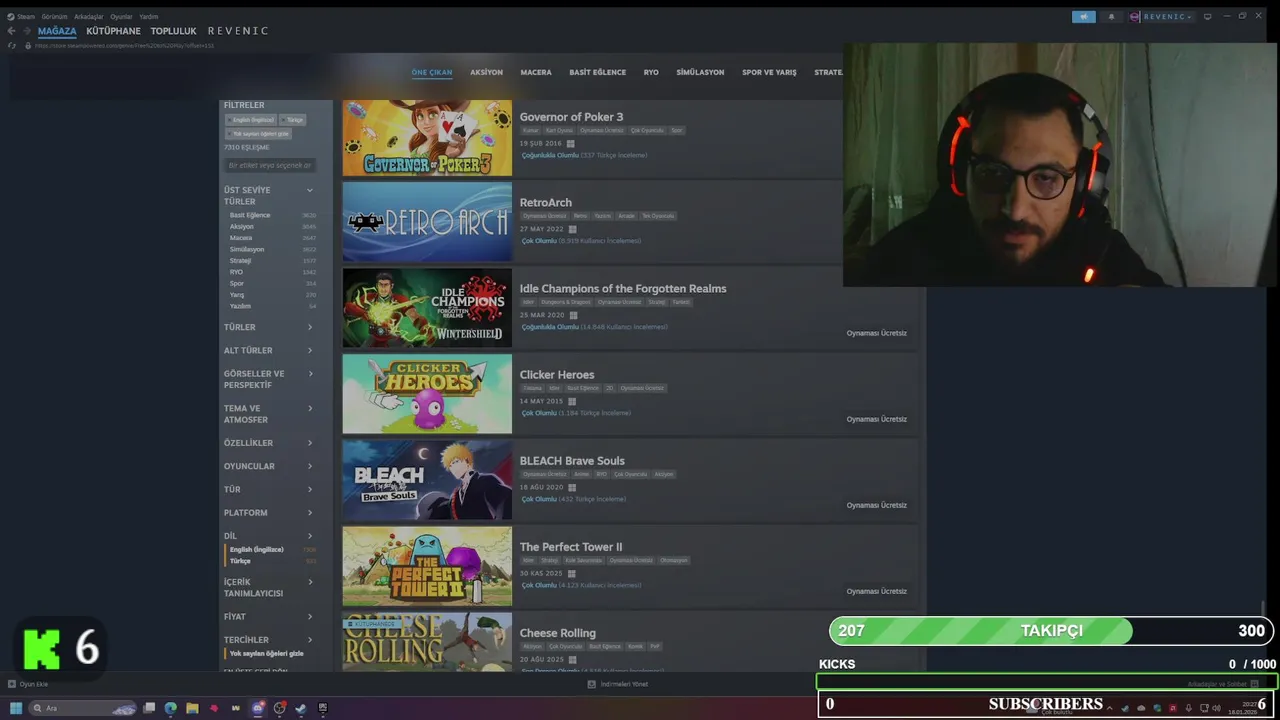Image resolution: width=1280 pixels, height=720 pixels.
Task: Toggle the Yarış genre filter
Action: 237,294
